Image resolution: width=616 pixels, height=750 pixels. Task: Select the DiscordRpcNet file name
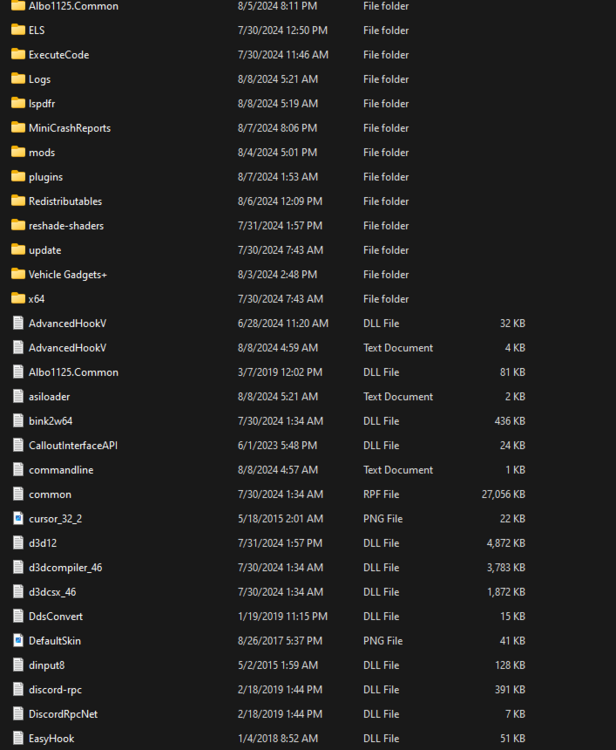click(x=63, y=714)
